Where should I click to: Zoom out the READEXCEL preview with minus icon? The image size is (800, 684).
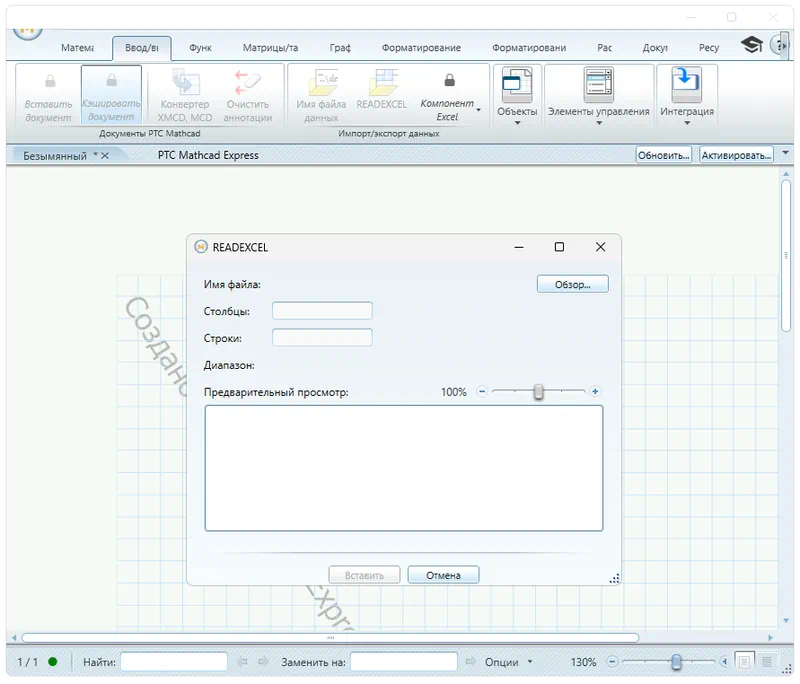(x=482, y=392)
